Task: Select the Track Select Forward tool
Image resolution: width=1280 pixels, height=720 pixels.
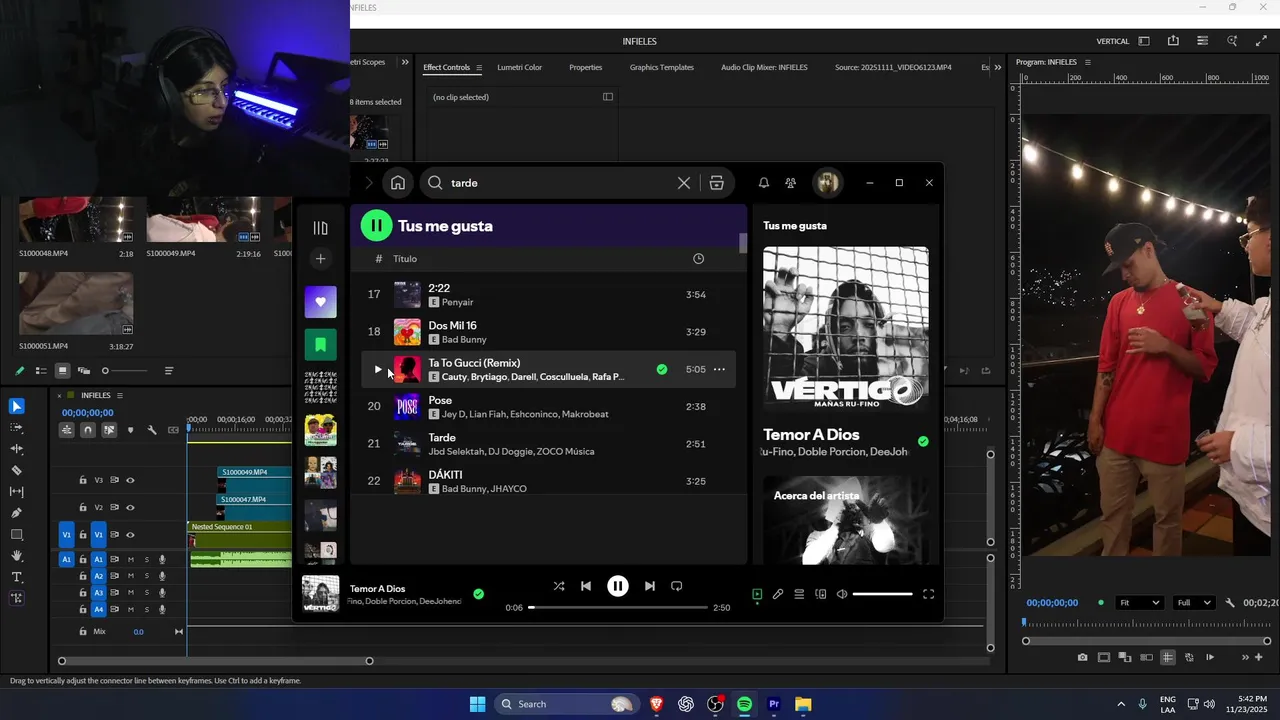Action: pos(16,427)
